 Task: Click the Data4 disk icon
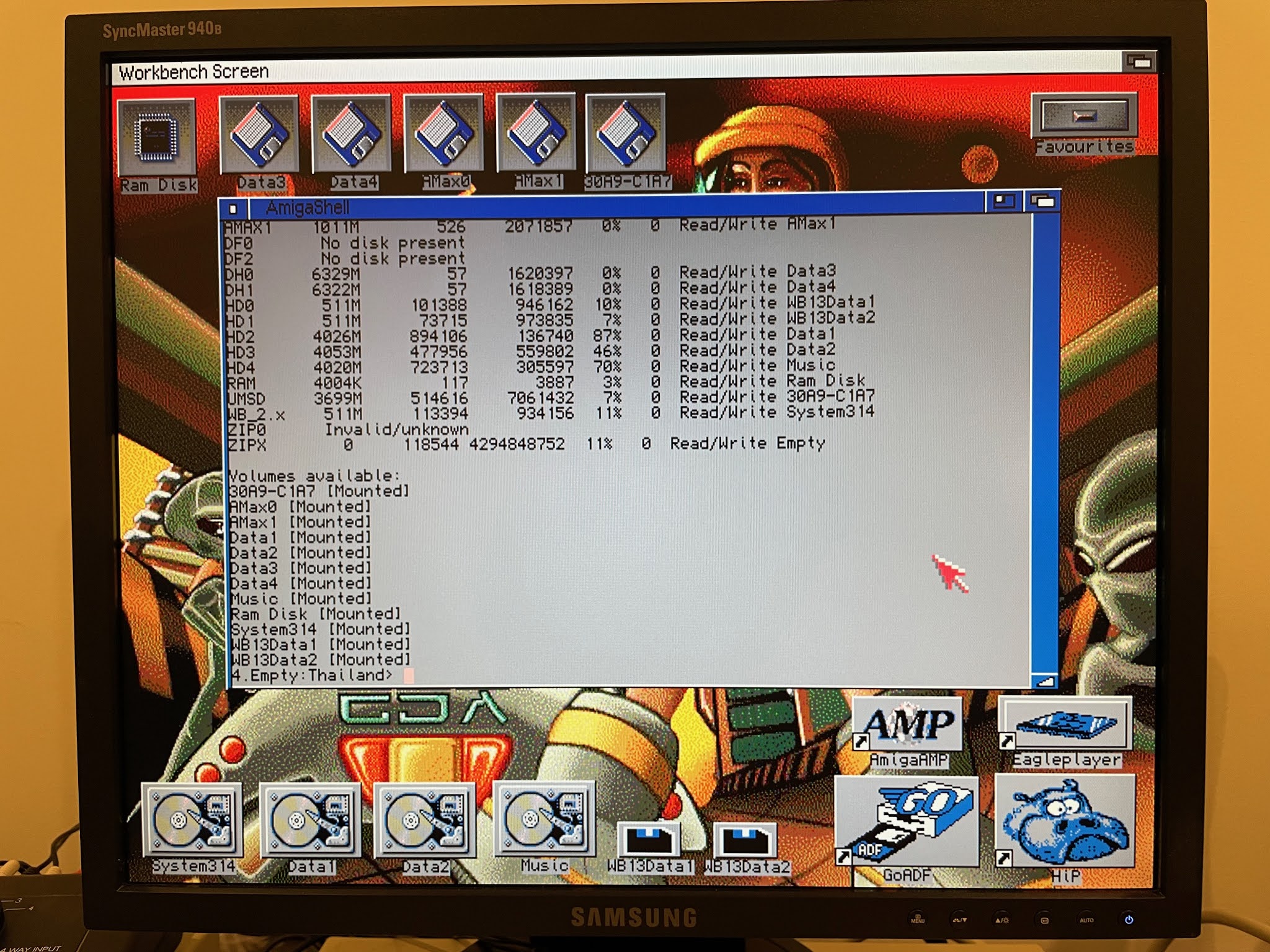[351, 135]
